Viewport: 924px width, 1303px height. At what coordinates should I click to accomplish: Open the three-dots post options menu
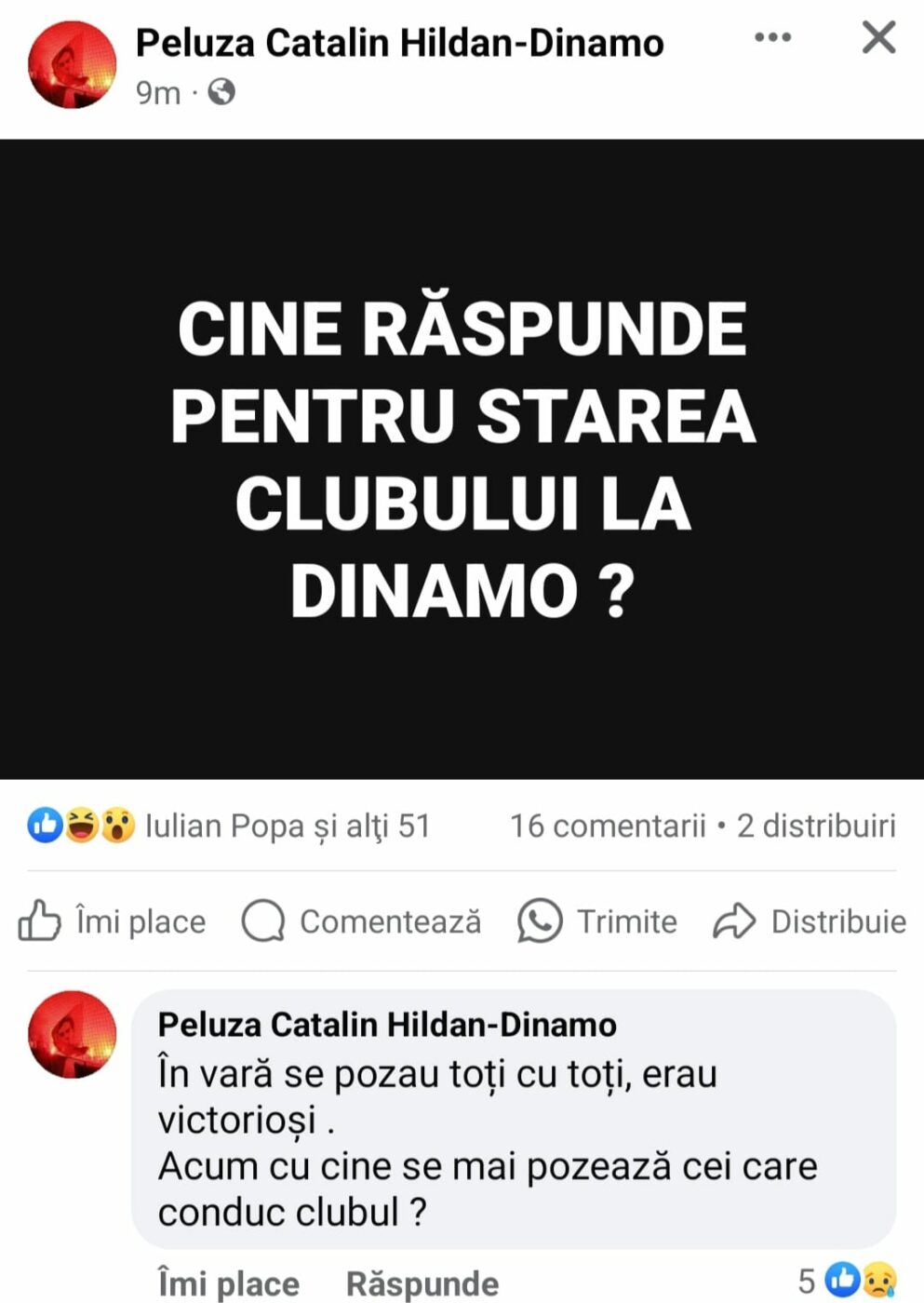click(x=772, y=37)
